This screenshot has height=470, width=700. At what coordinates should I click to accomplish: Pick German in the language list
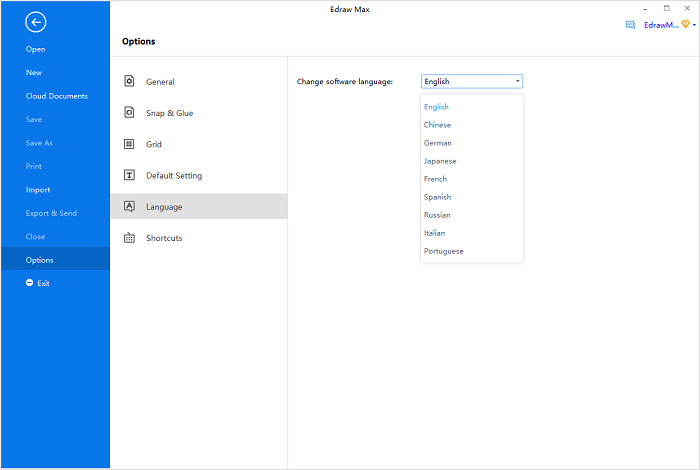coord(437,143)
